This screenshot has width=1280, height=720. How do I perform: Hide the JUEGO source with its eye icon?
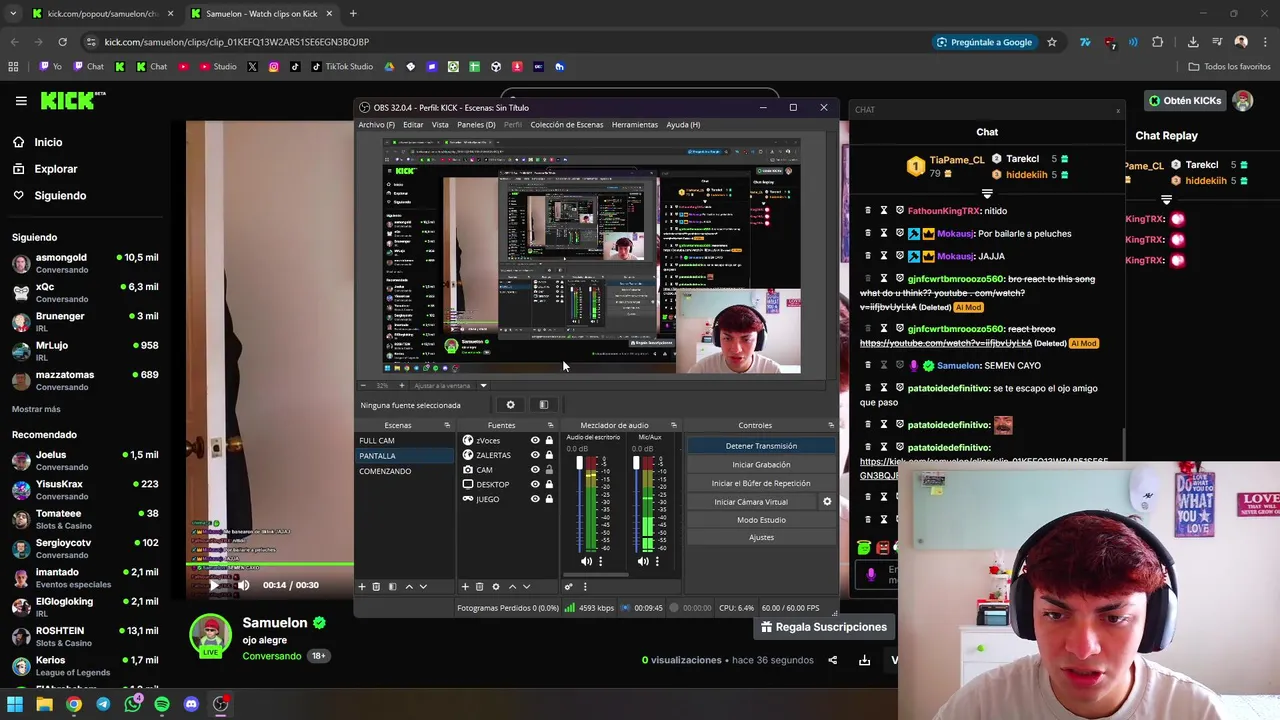[x=535, y=499]
